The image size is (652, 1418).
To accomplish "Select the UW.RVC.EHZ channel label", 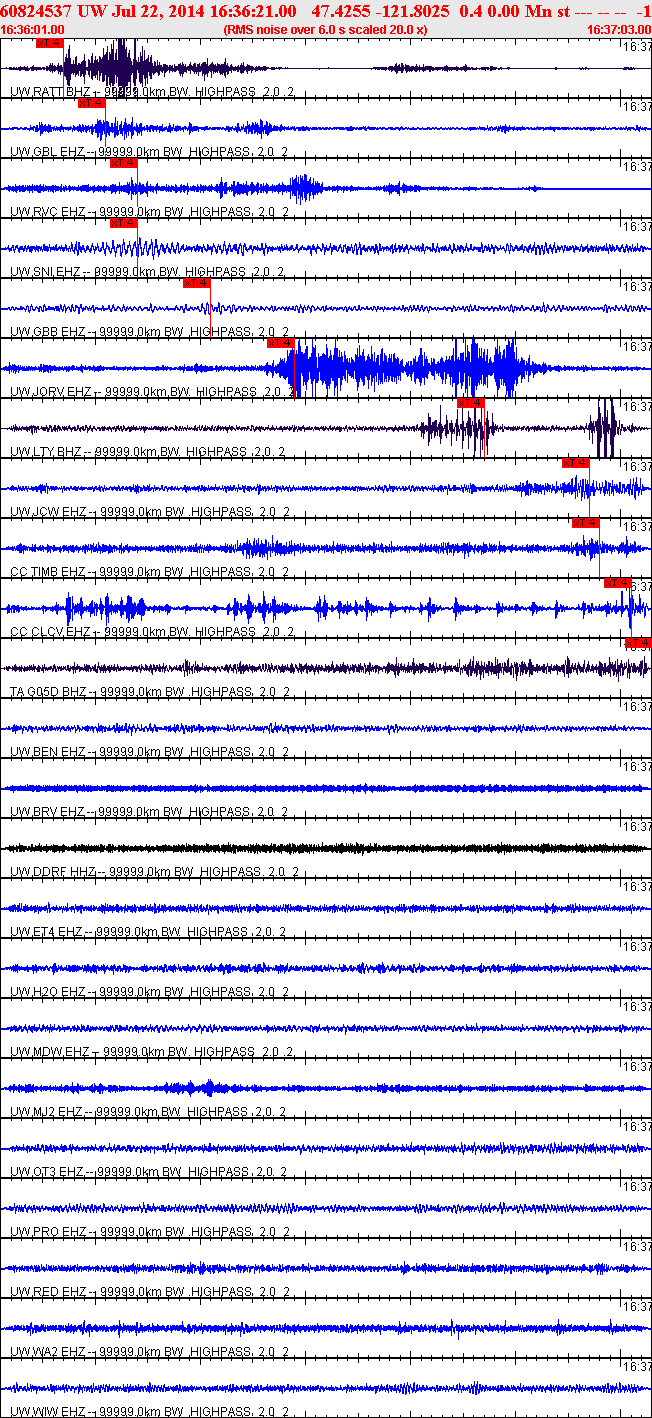I will [150, 212].
